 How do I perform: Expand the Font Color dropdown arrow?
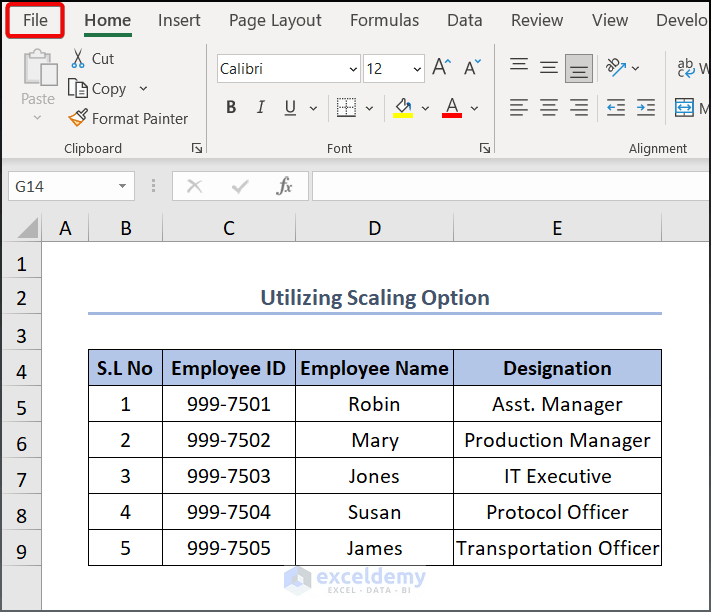tap(474, 108)
